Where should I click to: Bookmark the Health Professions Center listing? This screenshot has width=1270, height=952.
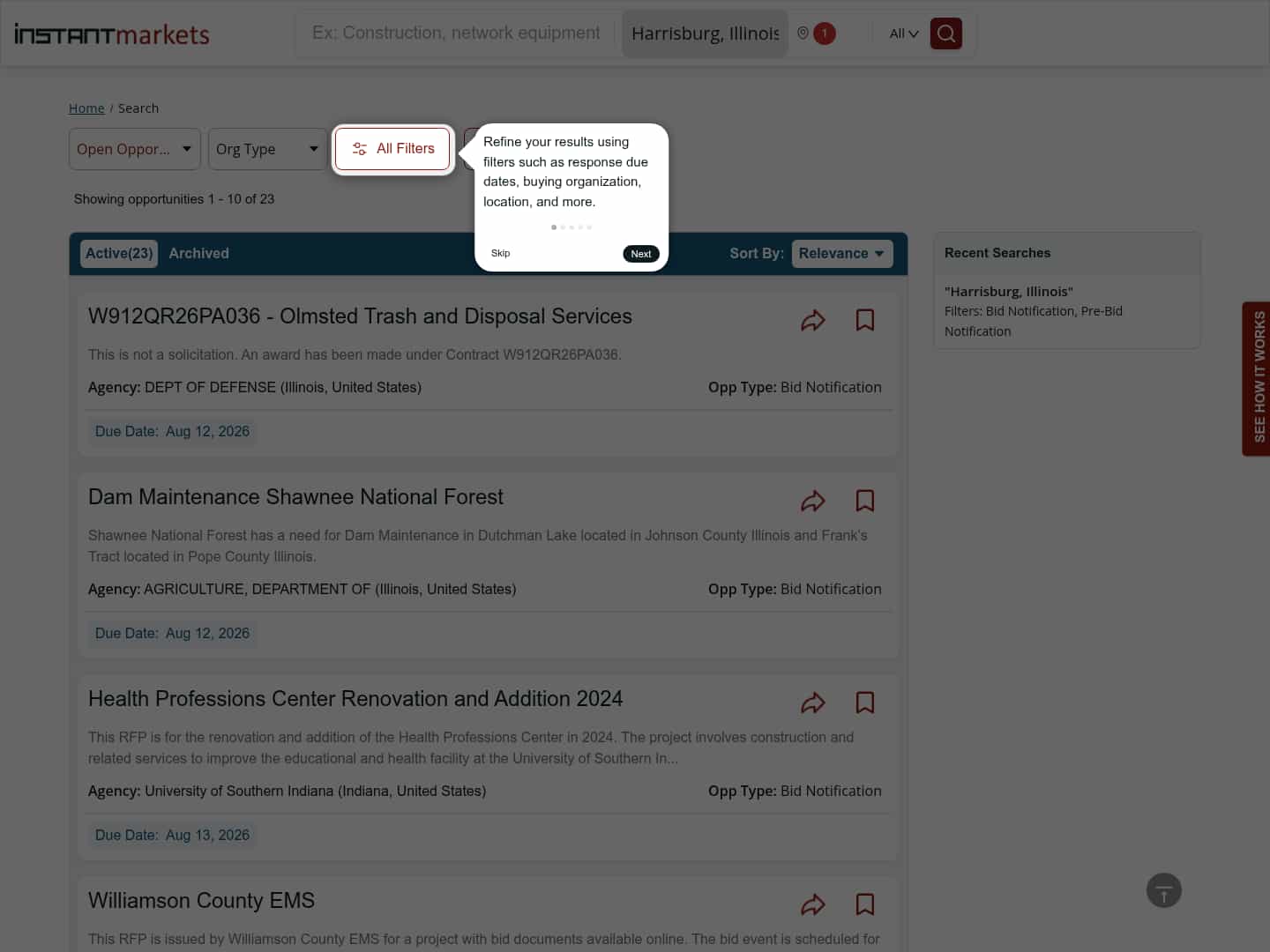tap(865, 703)
